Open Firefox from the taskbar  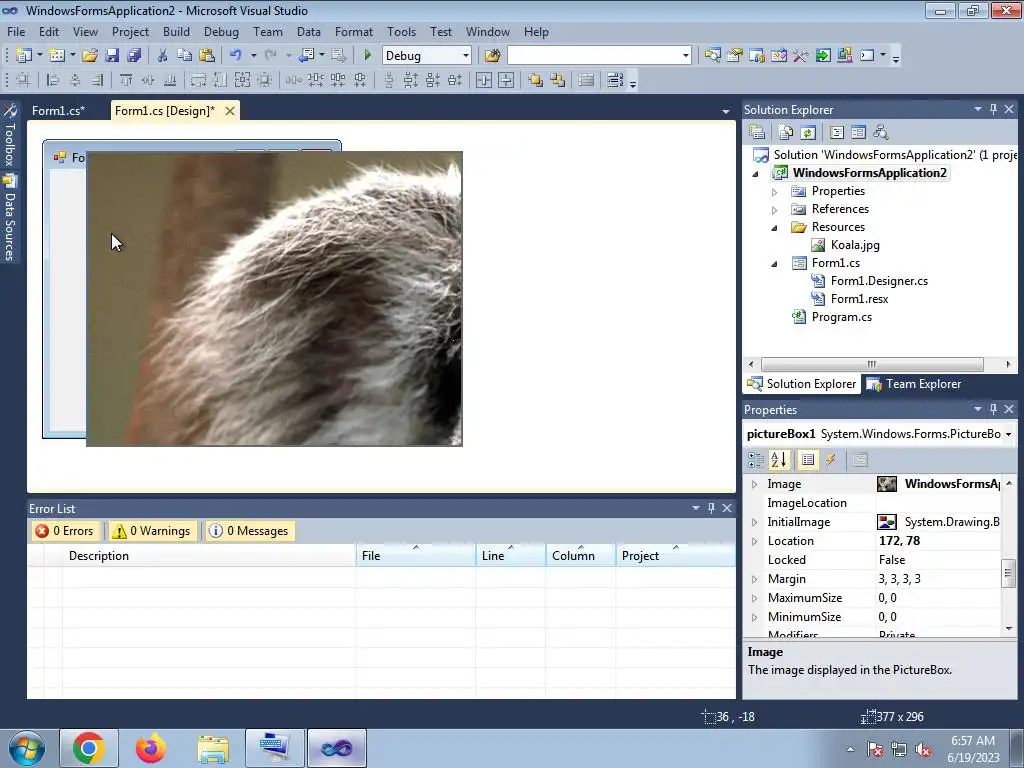tap(151, 748)
